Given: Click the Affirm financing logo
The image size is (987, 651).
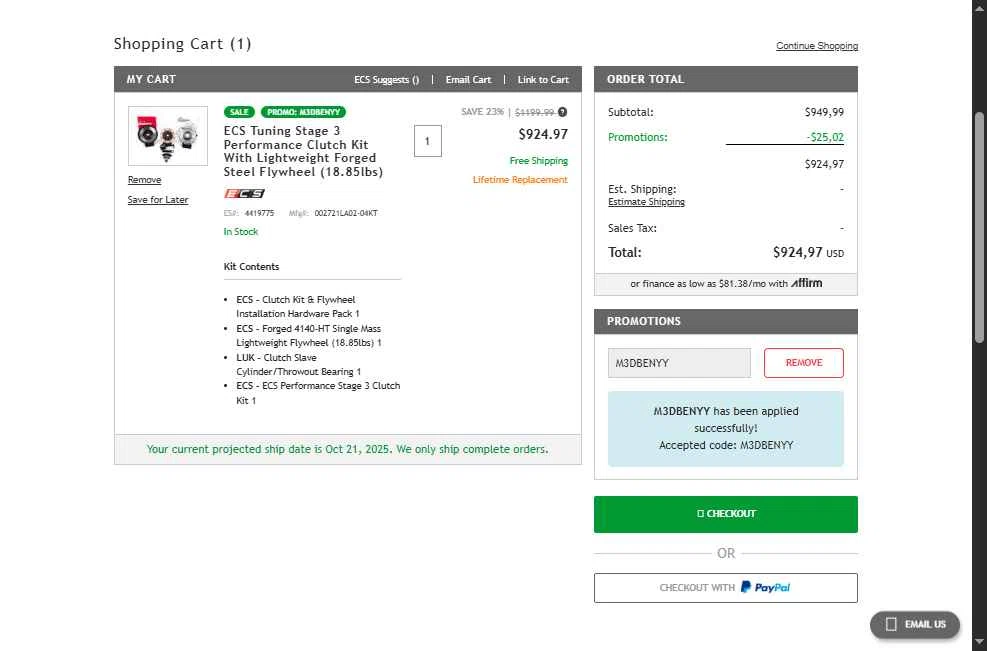Looking at the screenshot, I should click(x=807, y=283).
